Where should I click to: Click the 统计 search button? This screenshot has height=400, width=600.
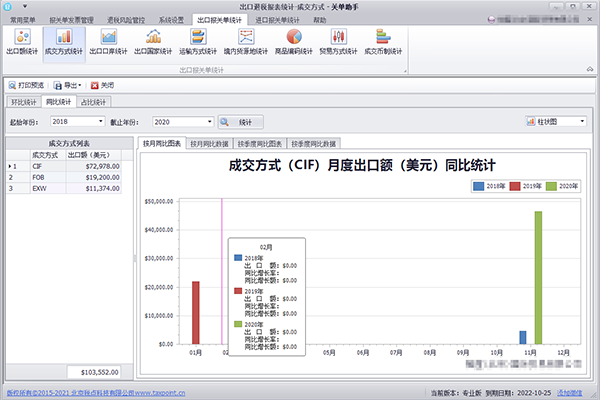coord(241,122)
